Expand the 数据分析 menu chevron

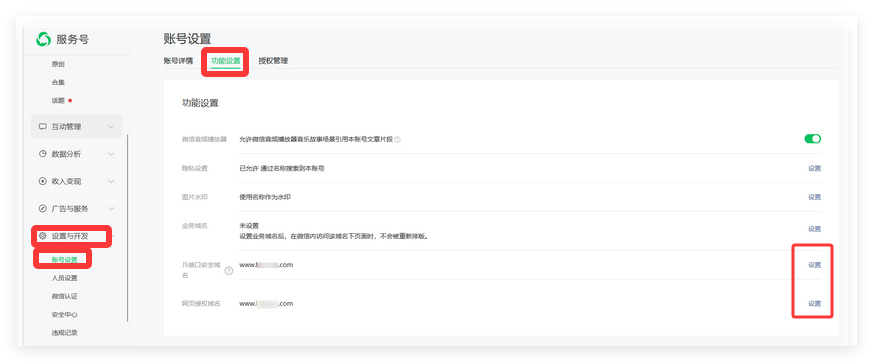(x=111, y=154)
